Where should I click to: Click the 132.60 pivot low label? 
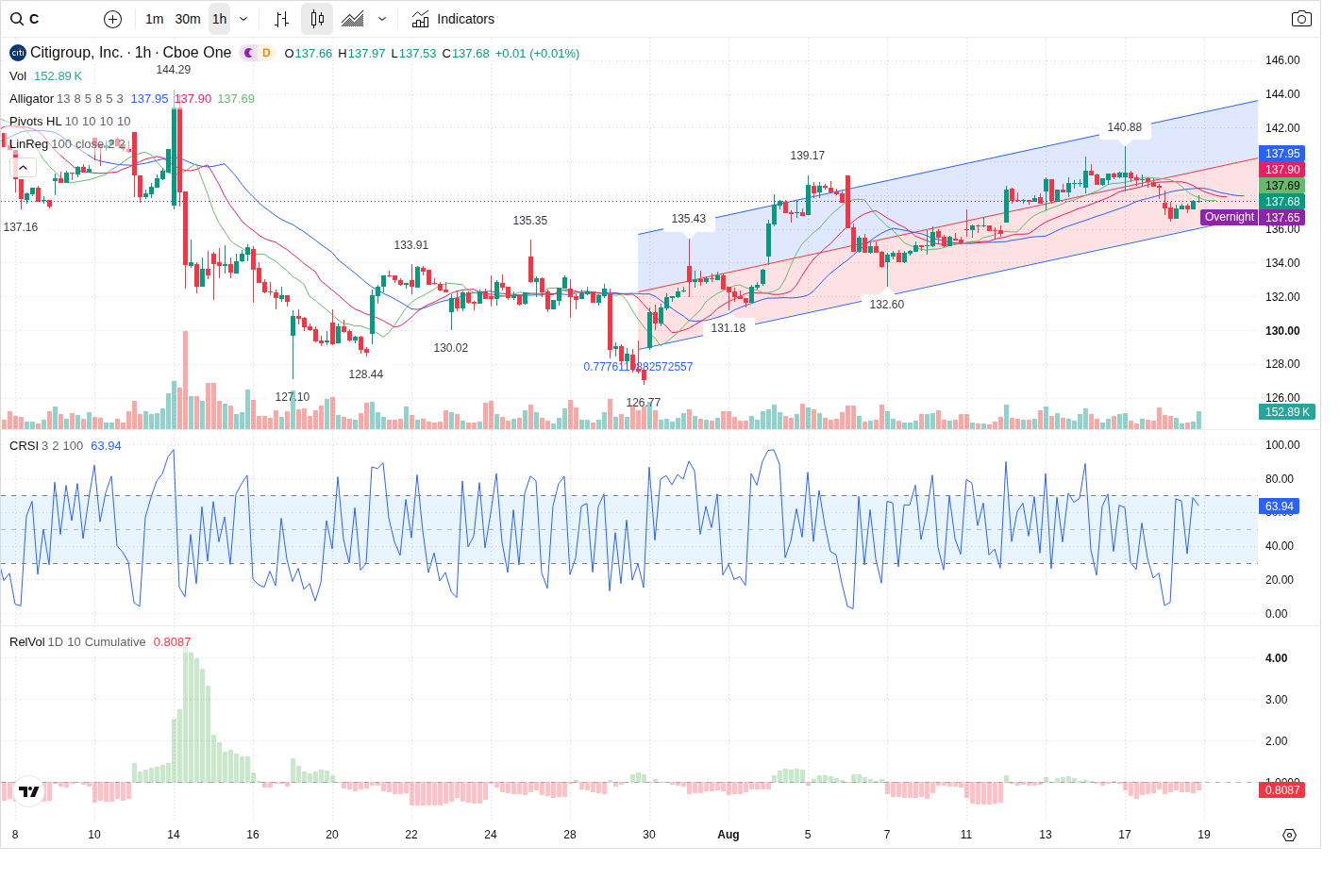tap(886, 305)
